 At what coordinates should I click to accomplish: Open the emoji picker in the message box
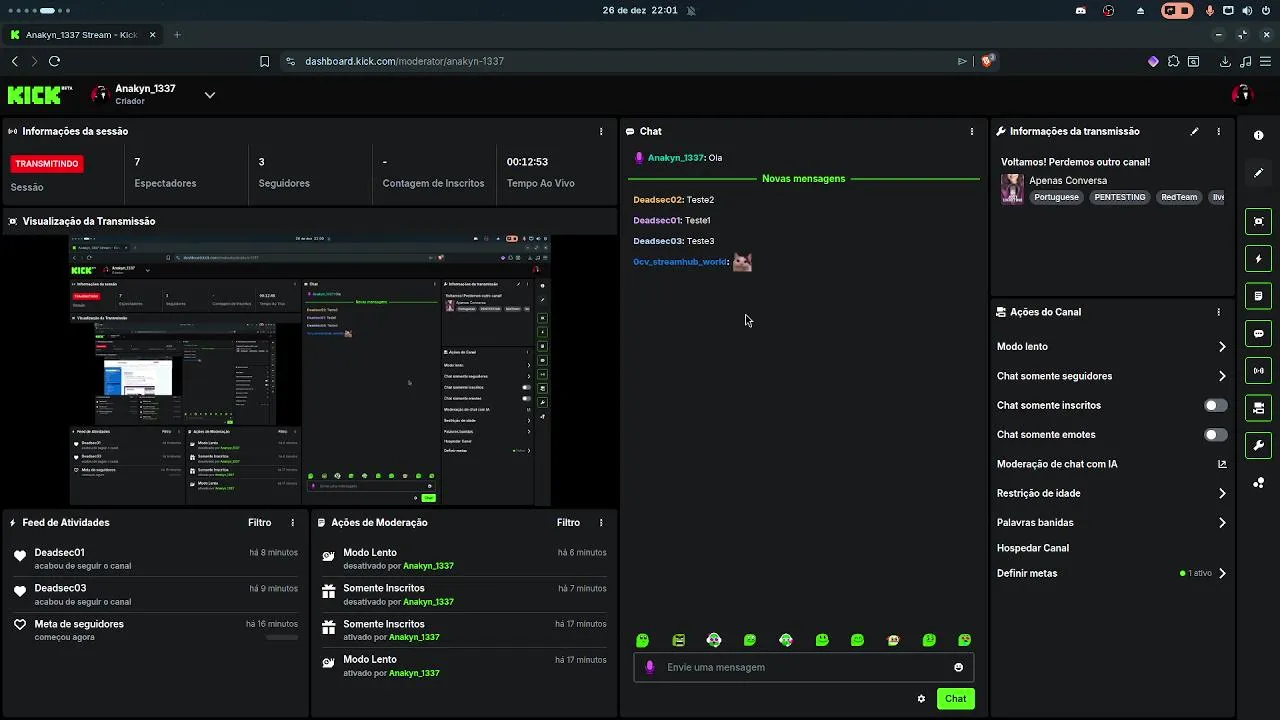coord(958,668)
